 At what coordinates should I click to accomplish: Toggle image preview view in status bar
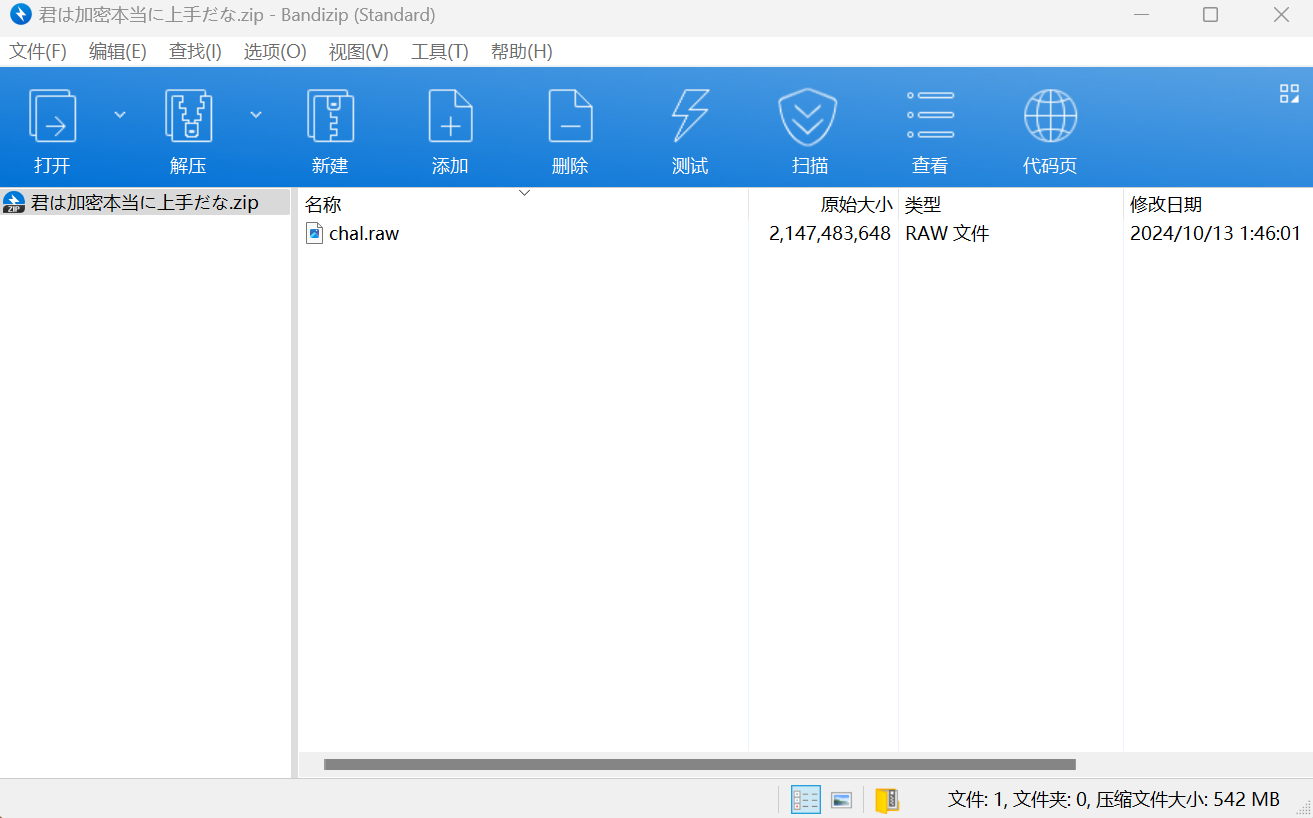[841, 799]
